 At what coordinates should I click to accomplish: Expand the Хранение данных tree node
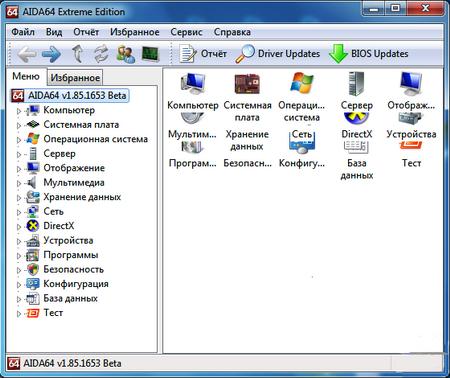click(19, 198)
